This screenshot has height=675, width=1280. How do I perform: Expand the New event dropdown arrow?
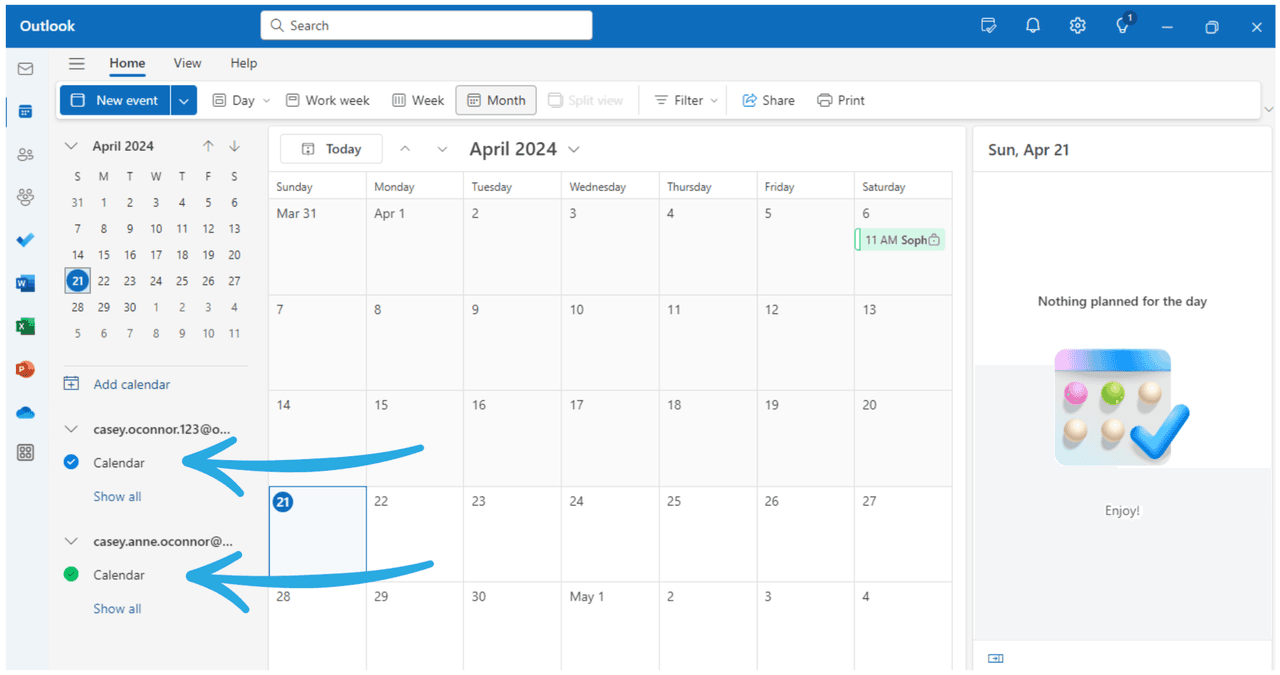[x=183, y=100]
